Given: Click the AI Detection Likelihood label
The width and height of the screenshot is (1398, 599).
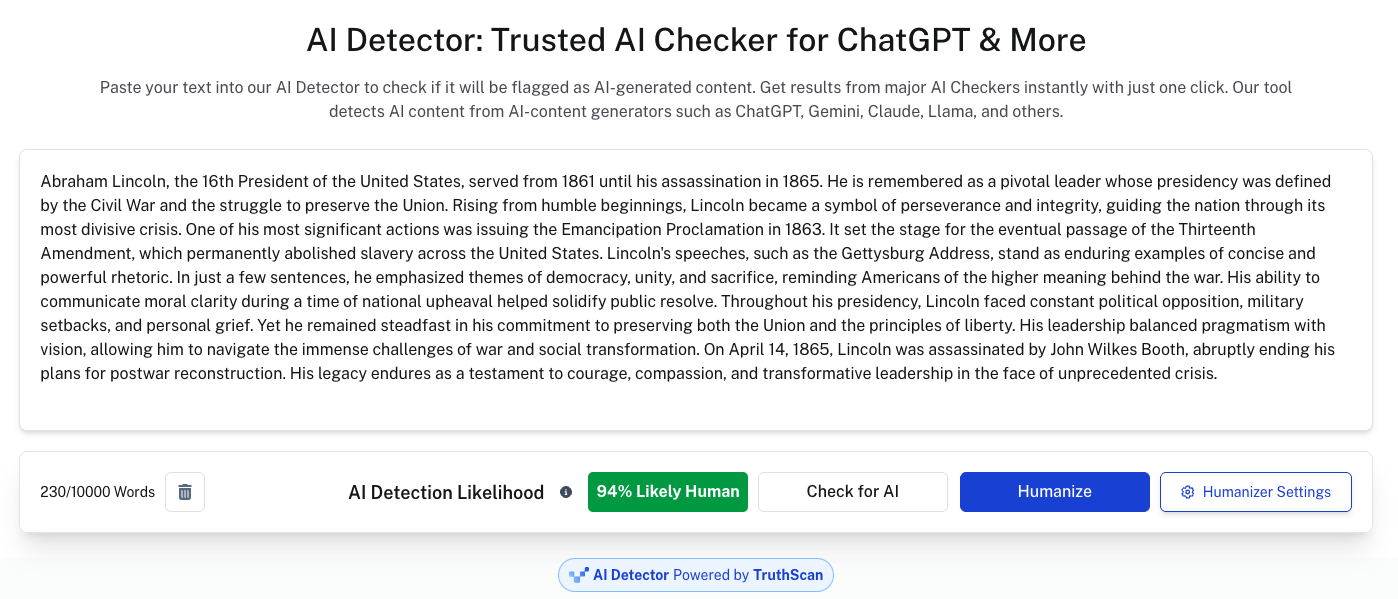Looking at the screenshot, I should 446,492.
